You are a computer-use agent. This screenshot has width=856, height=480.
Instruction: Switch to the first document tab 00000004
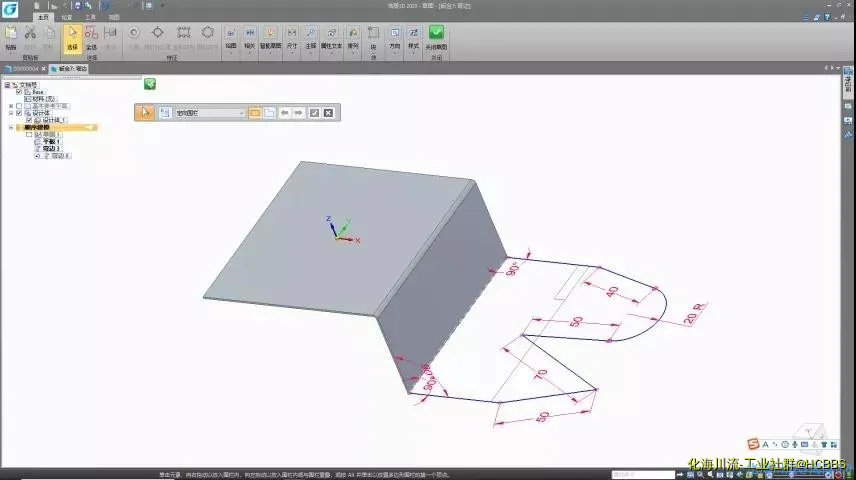click(23, 69)
